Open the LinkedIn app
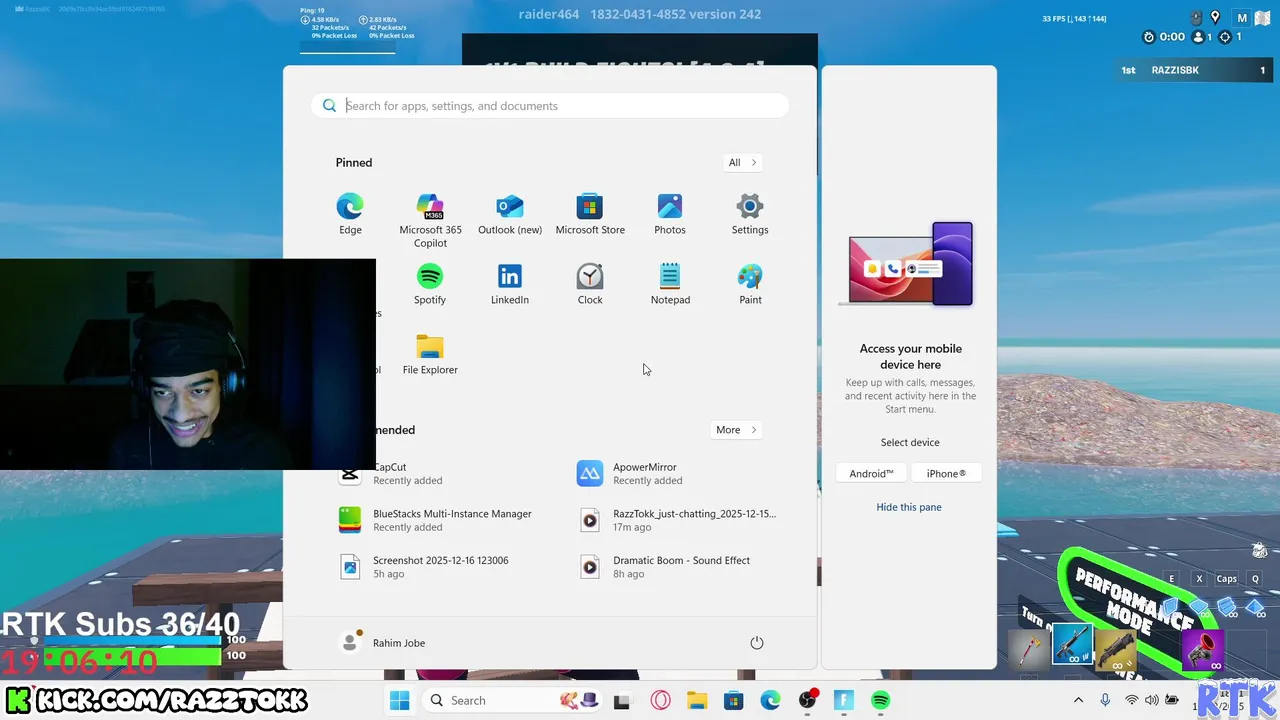1280x720 pixels. [510, 284]
